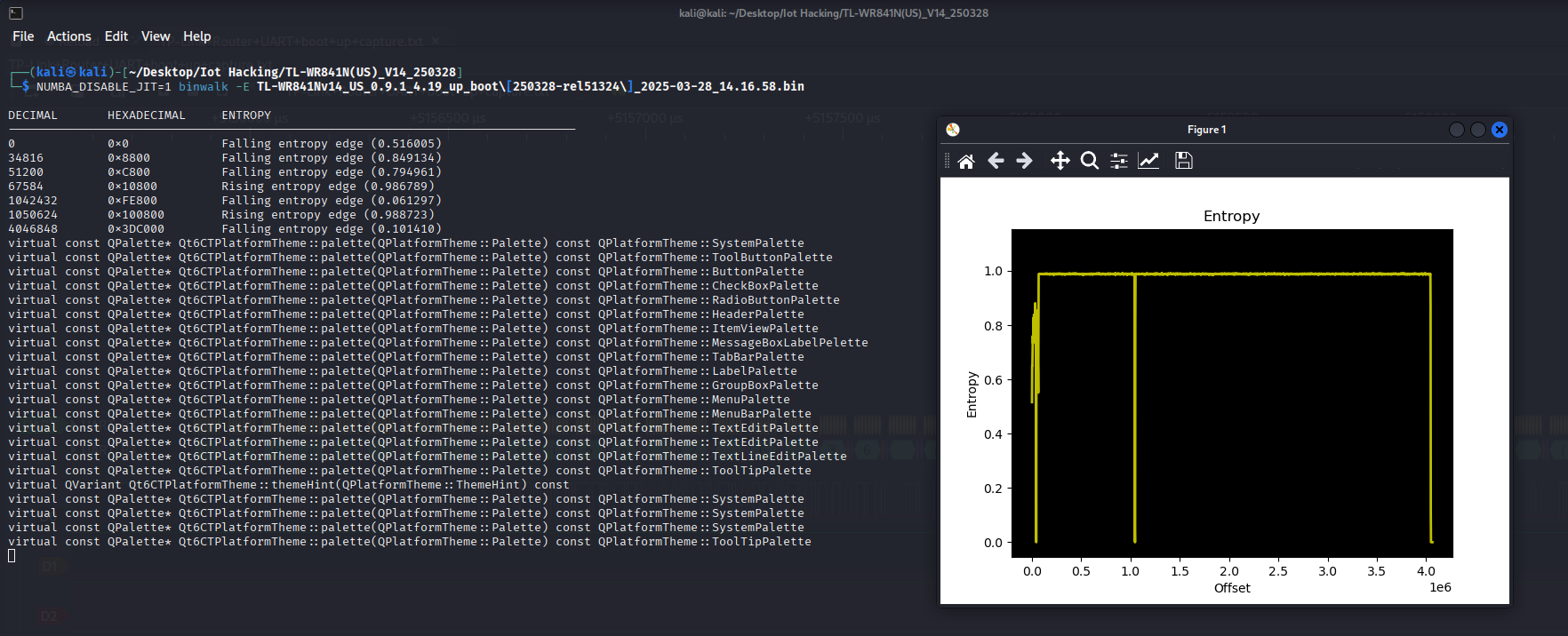Image resolution: width=1568 pixels, height=636 pixels.
Task: Open the terminal Edit menu
Action: point(116,36)
